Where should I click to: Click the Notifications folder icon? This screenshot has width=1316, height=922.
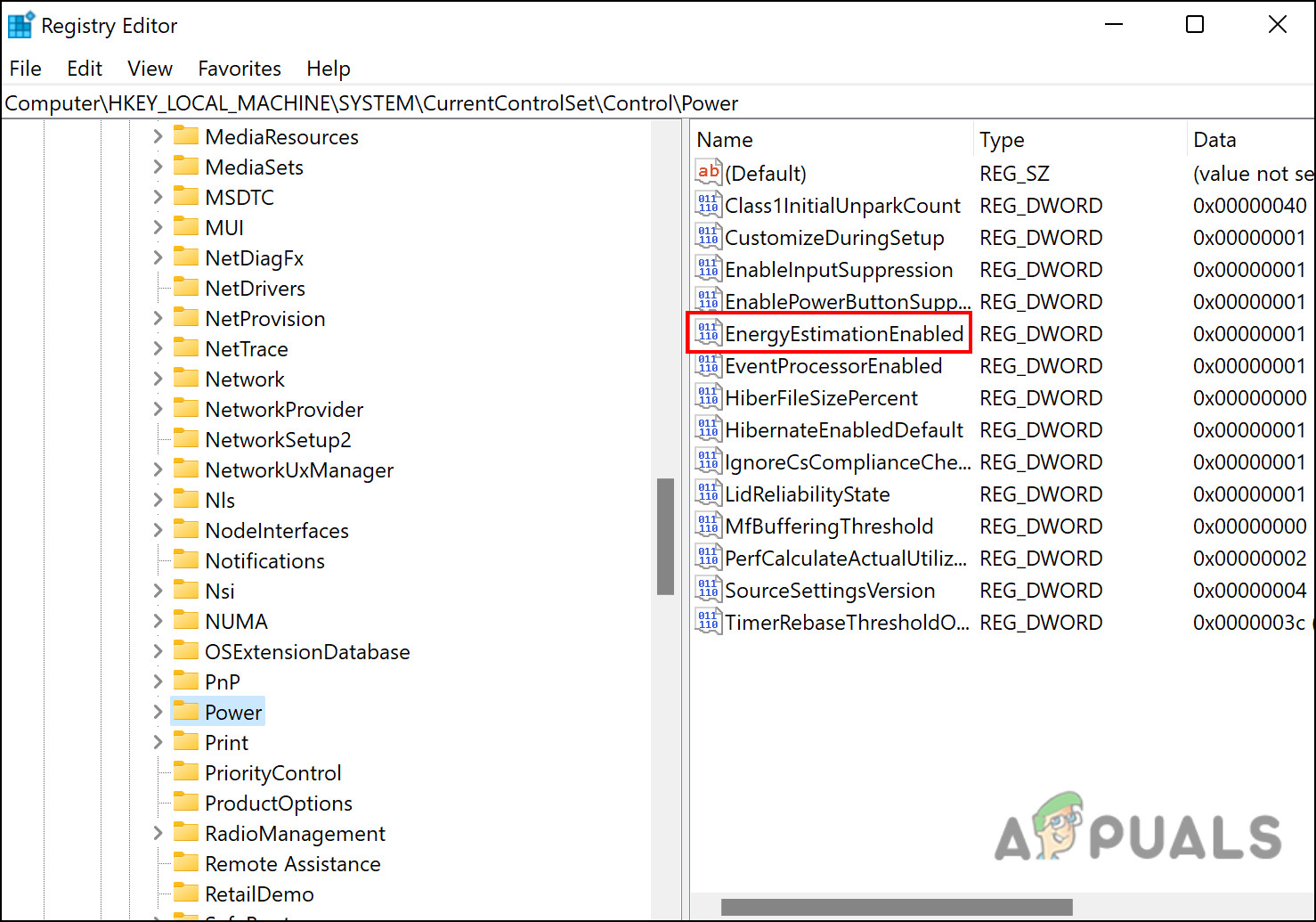pos(186,559)
